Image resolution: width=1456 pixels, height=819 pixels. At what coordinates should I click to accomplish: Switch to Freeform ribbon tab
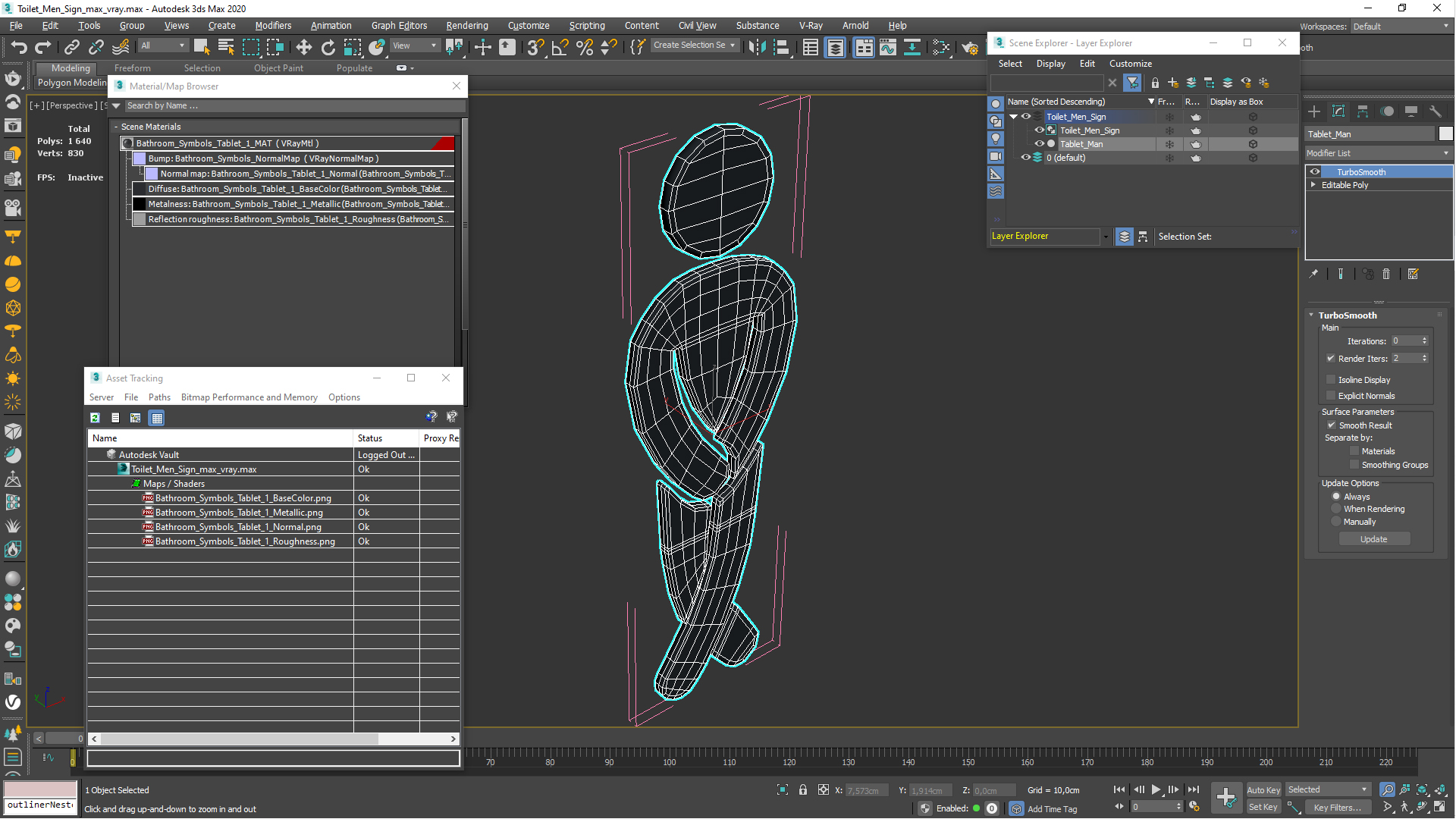point(132,68)
